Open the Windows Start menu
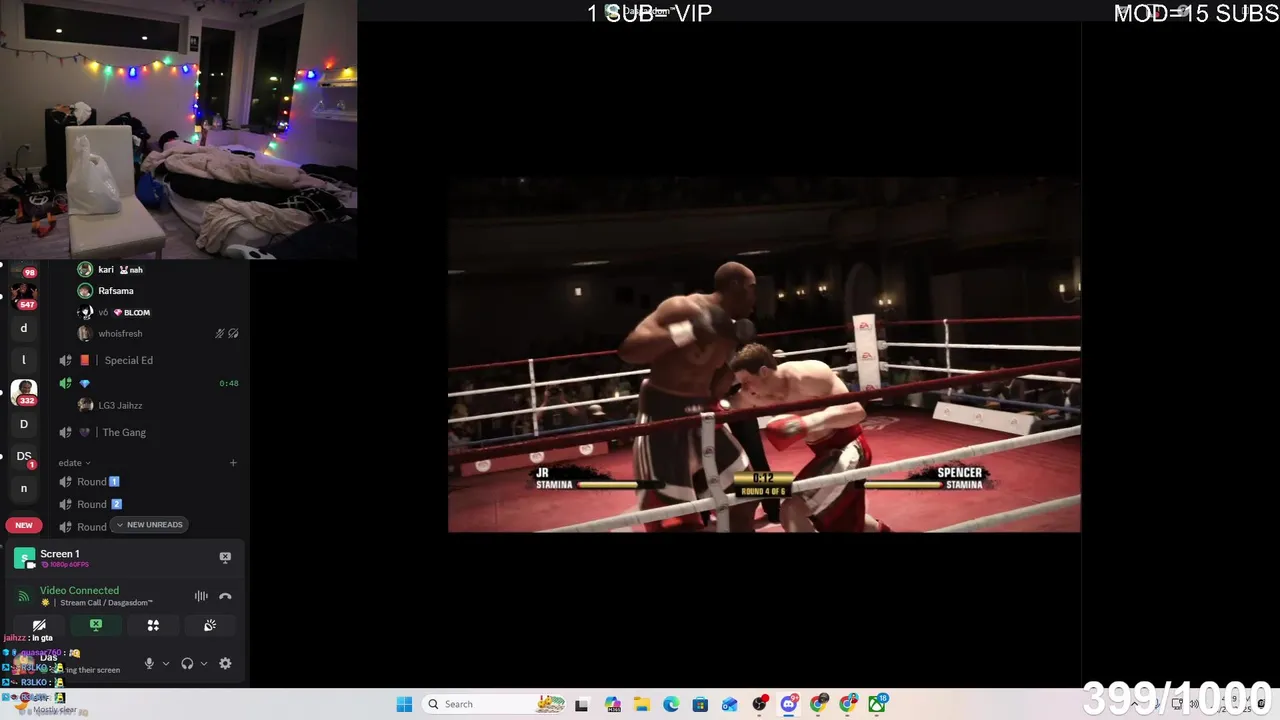Screen dimensions: 1280x720 (x=404, y=704)
